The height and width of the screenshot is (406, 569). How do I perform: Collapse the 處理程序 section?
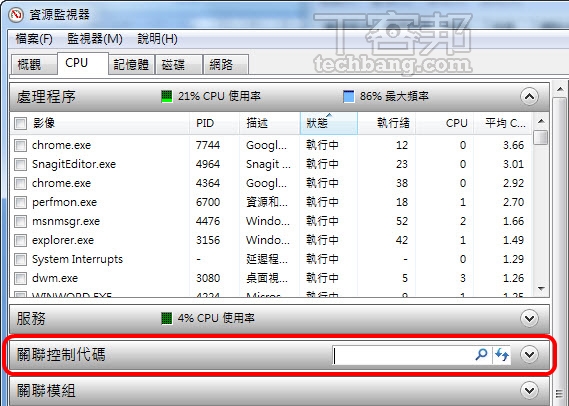[529, 97]
